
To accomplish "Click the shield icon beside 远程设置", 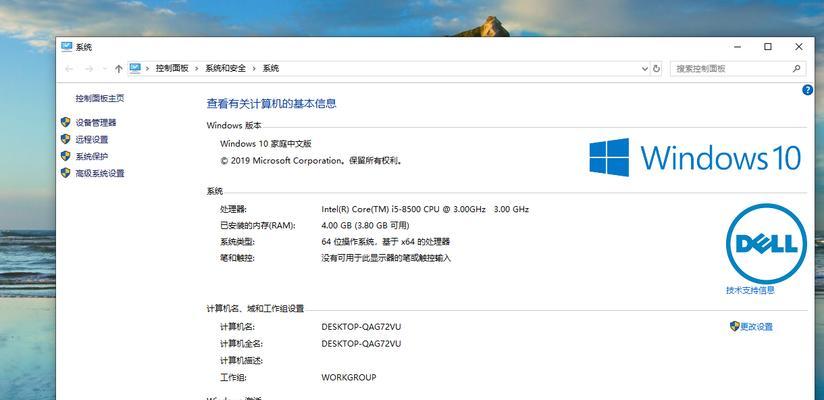I will (x=66, y=139).
